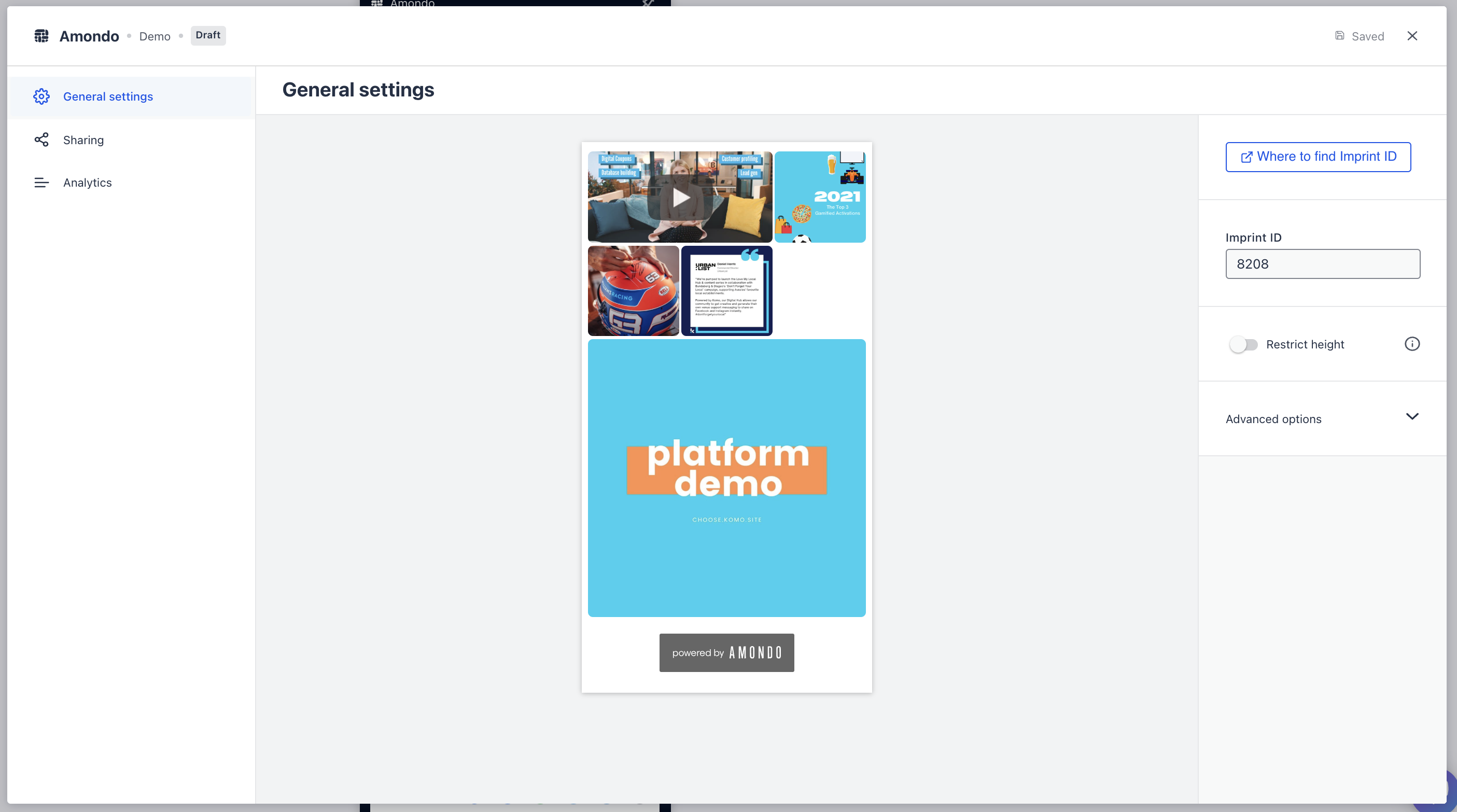This screenshot has width=1457, height=812.
Task: Select General settings in the sidebar
Action: pos(108,96)
